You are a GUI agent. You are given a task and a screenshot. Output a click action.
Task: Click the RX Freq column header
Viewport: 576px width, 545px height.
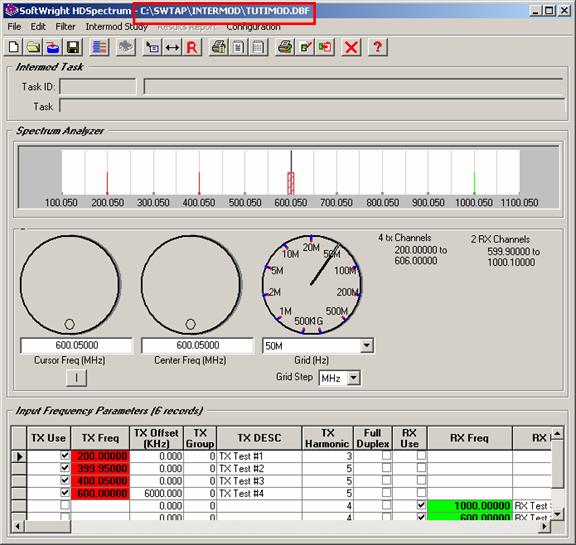pos(470,438)
